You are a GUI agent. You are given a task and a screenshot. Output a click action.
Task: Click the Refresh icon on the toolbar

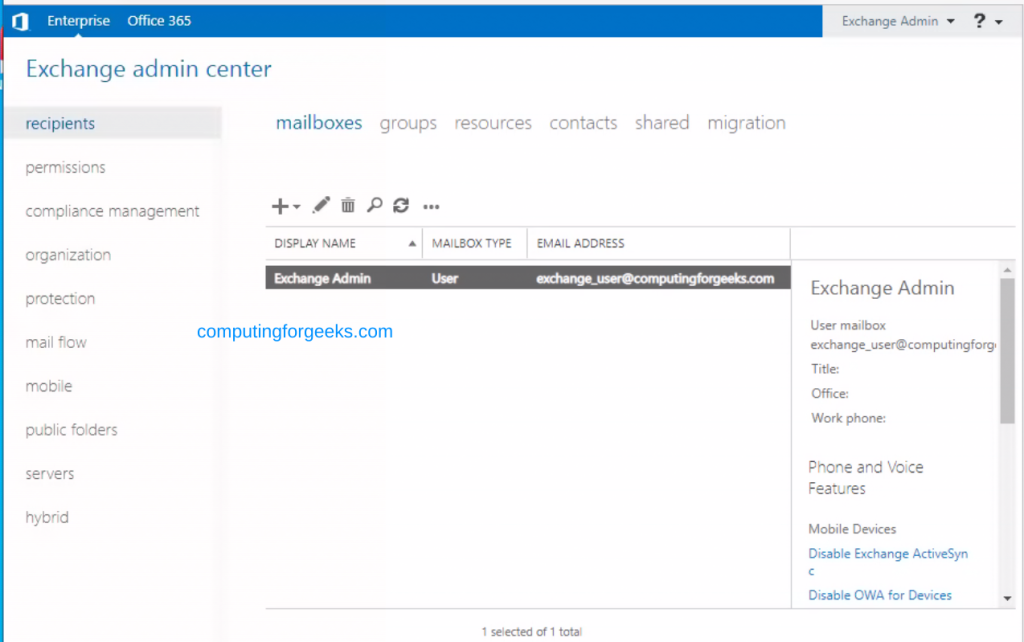(401, 205)
